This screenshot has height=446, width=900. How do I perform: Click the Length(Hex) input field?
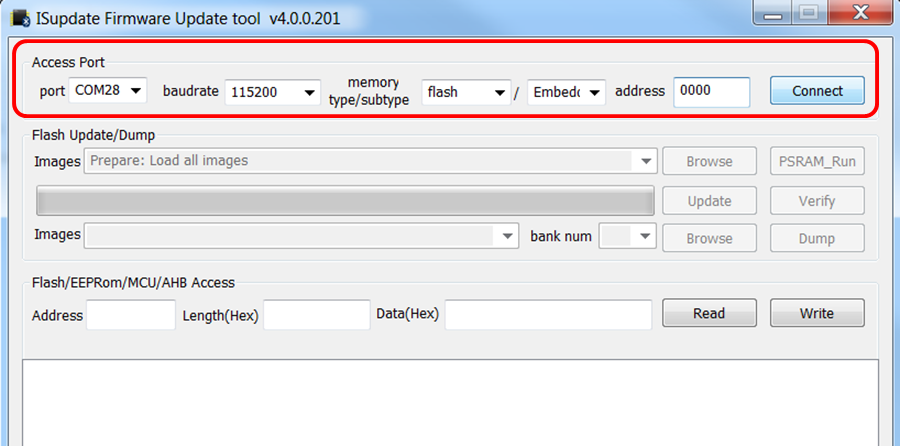[316, 315]
